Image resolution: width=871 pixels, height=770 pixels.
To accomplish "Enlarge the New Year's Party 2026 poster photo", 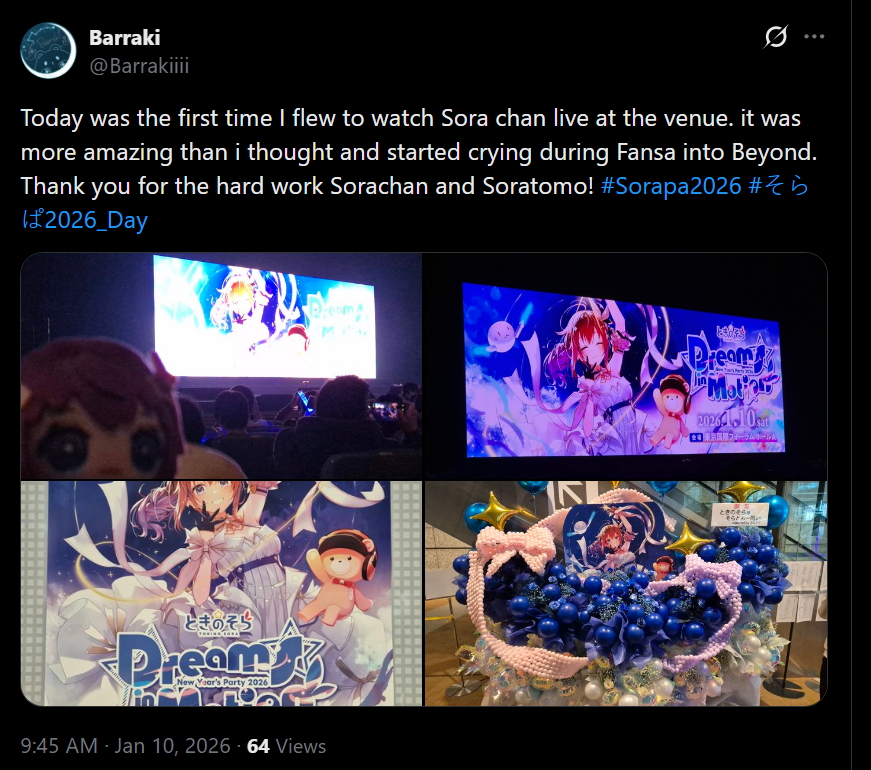I will (221, 593).
